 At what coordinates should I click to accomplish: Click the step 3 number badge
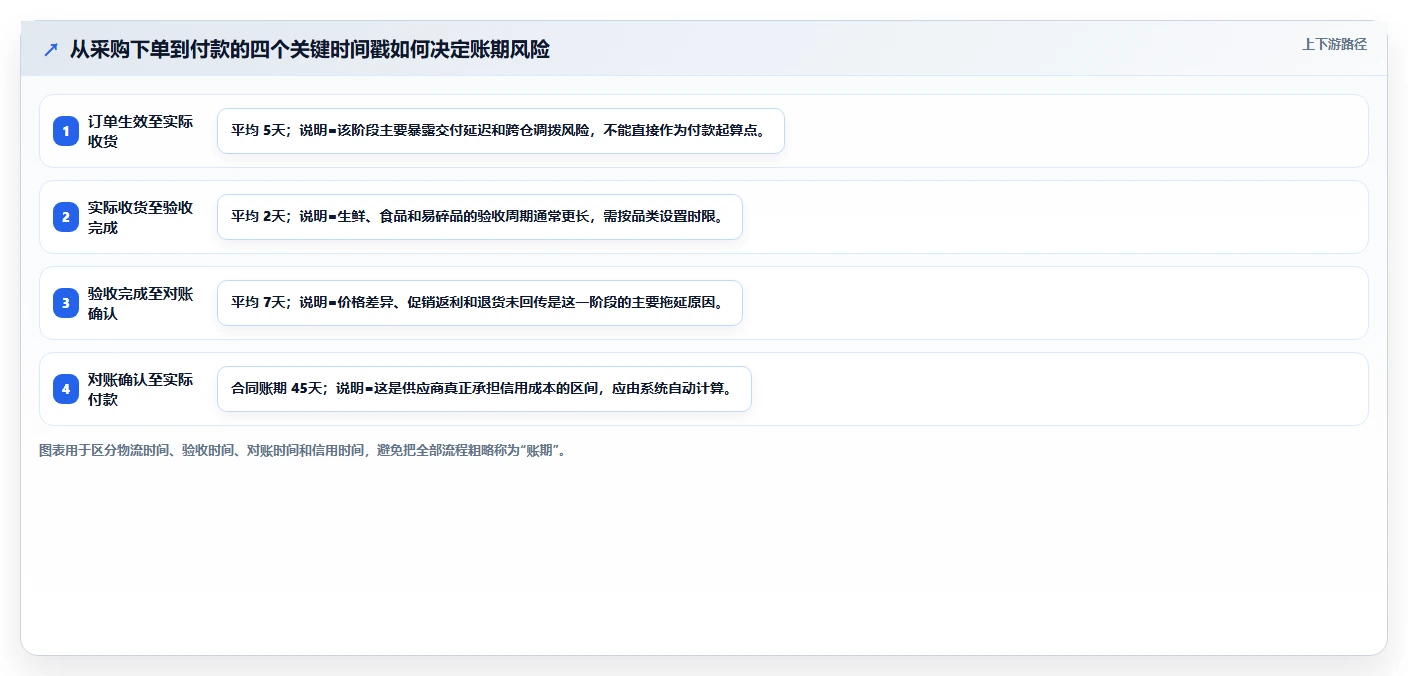click(66, 303)
